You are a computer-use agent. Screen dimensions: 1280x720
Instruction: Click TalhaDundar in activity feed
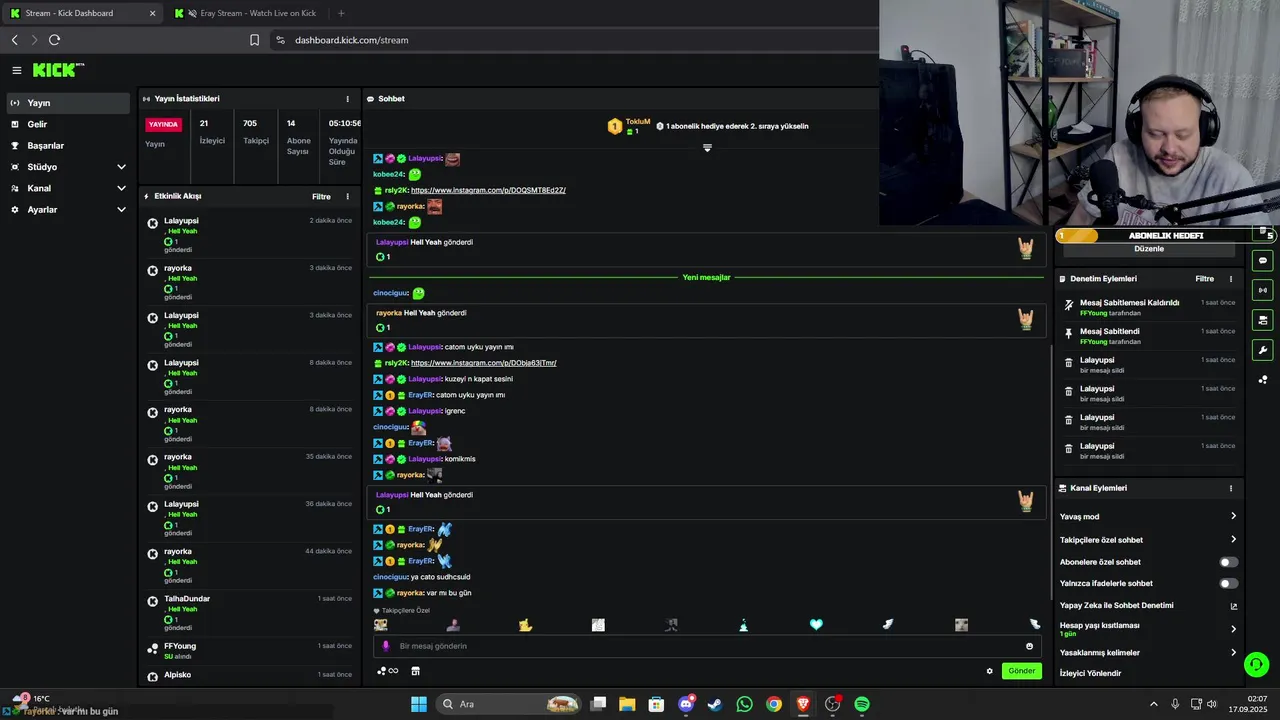click(x=187, y=599)
